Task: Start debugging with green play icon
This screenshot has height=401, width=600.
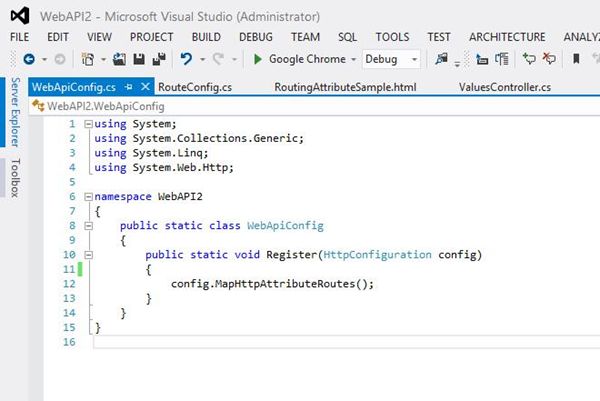Action: (x=258, y=59)
